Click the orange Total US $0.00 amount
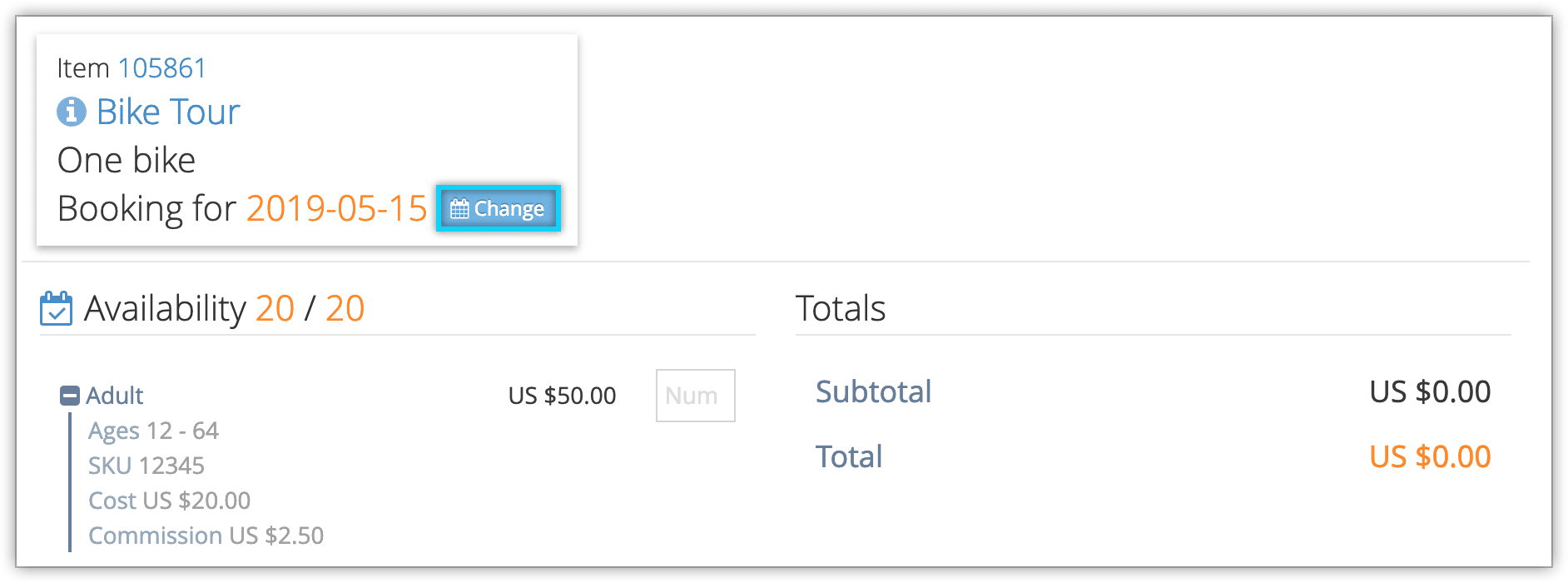Screen dimensions: 1568x583 coord(1430,456)
